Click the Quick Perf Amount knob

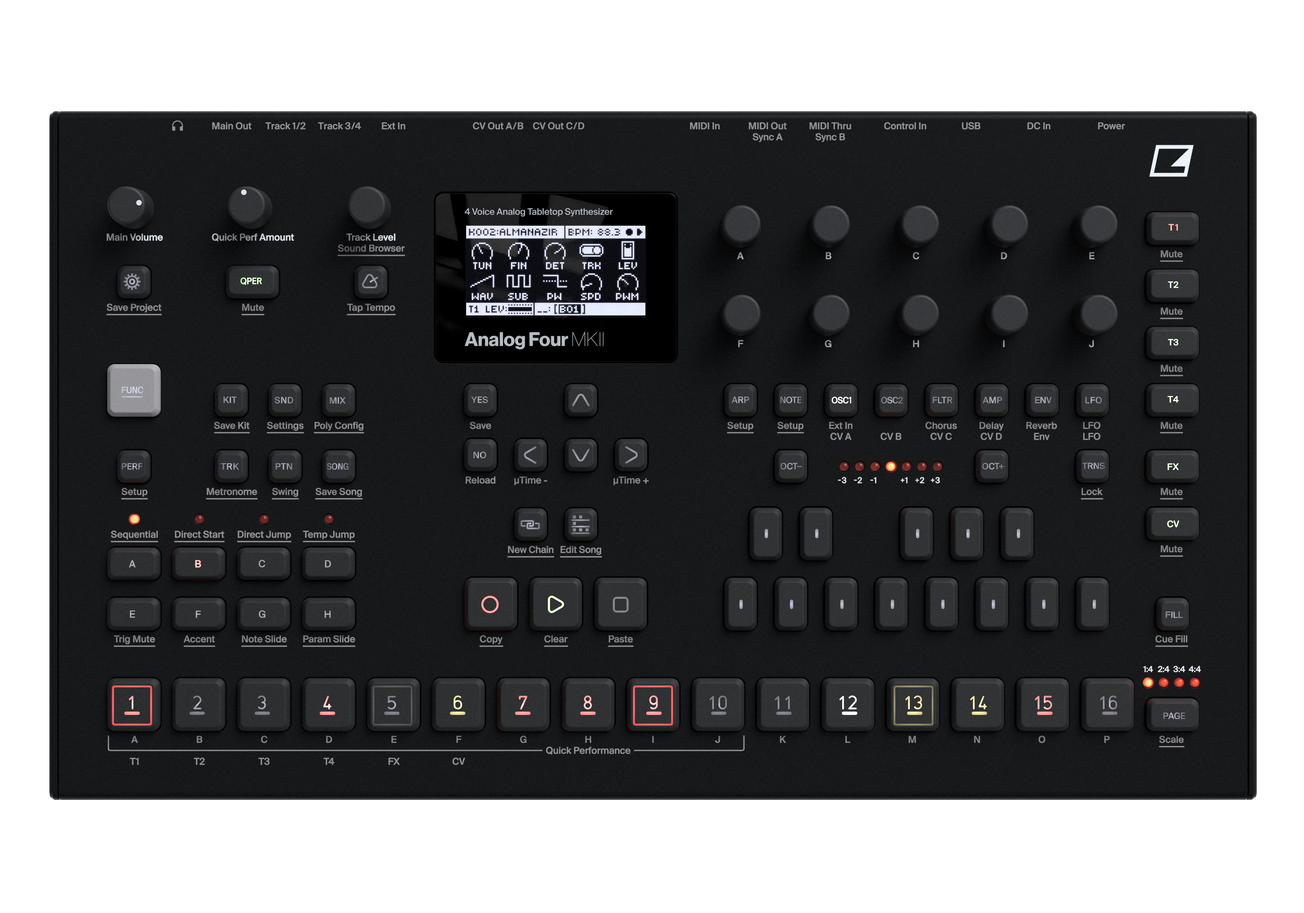tap(249, 207)
